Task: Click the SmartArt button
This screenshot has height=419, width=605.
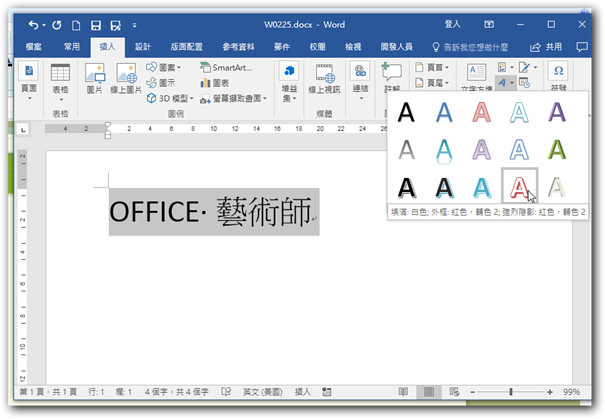Action: click(x=226, y=68)
